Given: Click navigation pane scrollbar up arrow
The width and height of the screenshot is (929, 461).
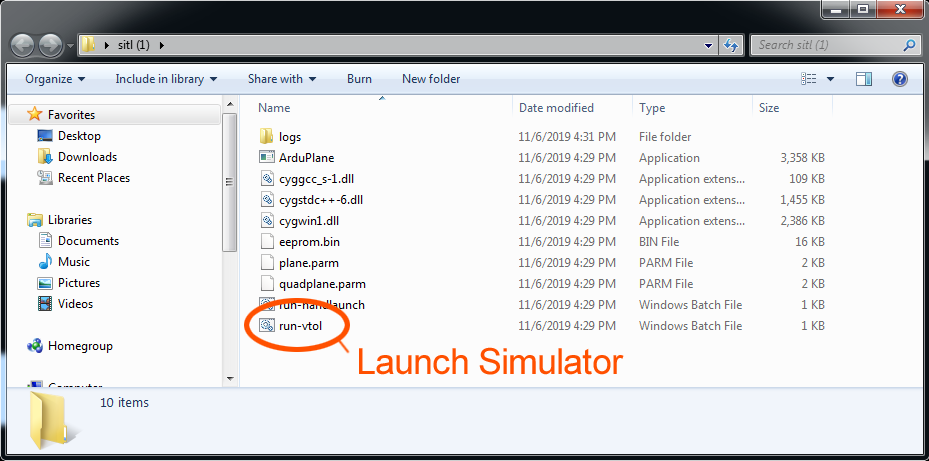Looking at the screenshot, I should (x=230, y=105).
